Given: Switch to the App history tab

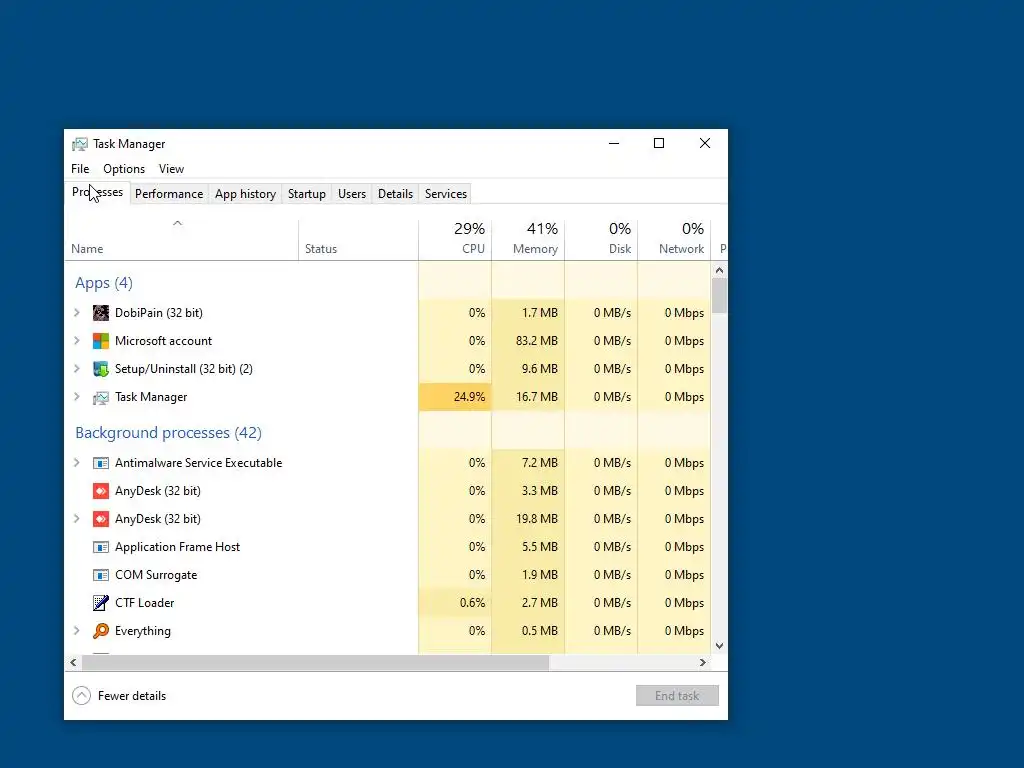Looking at the screenshot, I should pyautogui.click(x=246, y=194).
